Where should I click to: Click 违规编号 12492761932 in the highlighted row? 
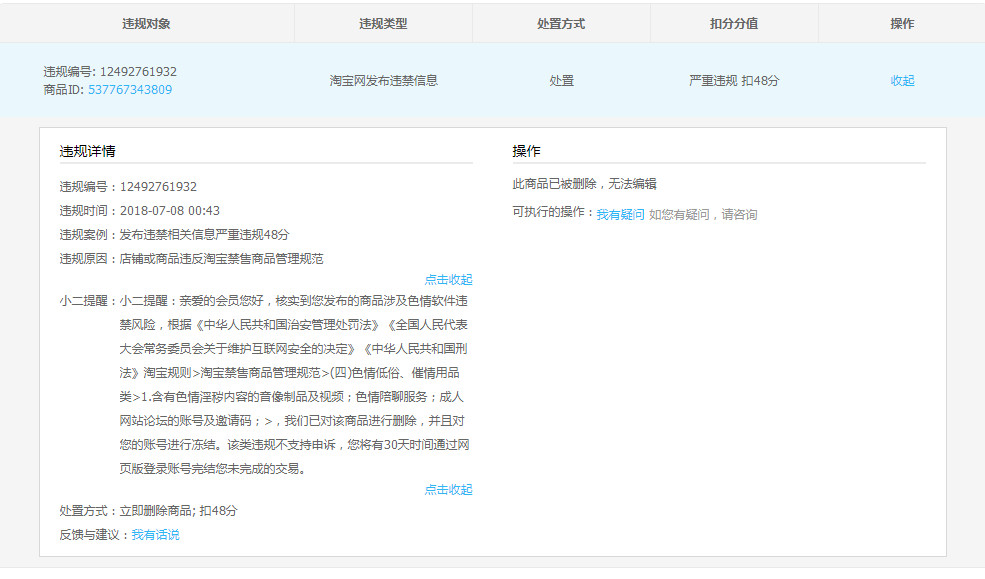(110, 72)
